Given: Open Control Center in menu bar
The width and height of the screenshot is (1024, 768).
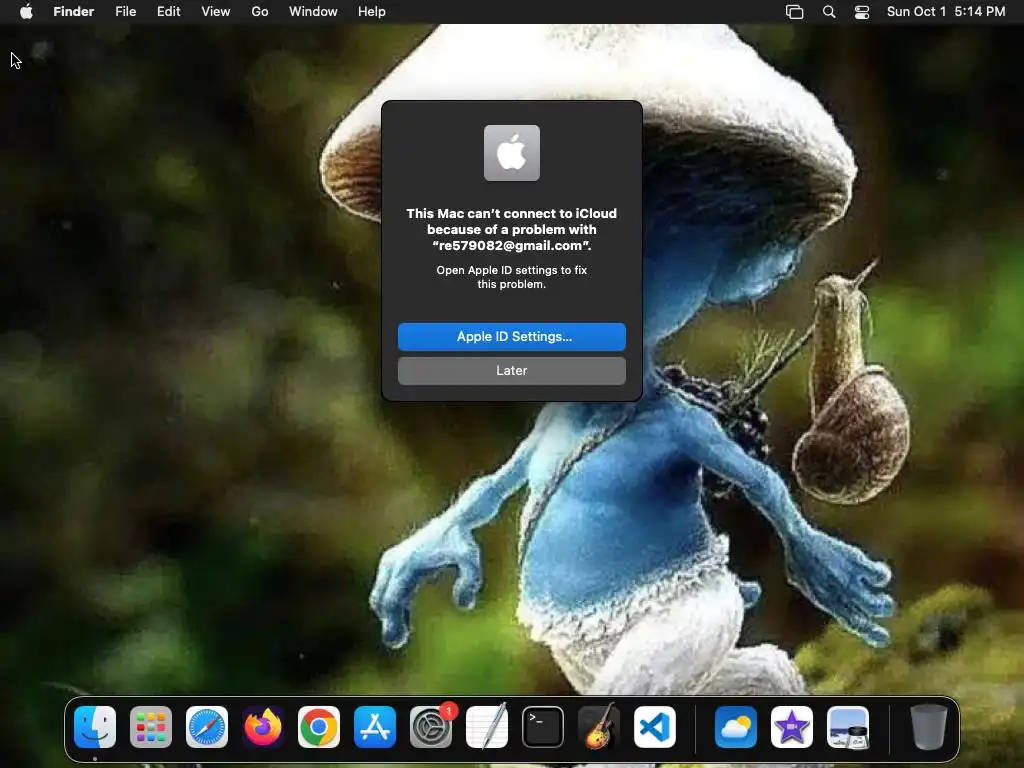Looking at the screenshot, I should coord(862,12).
